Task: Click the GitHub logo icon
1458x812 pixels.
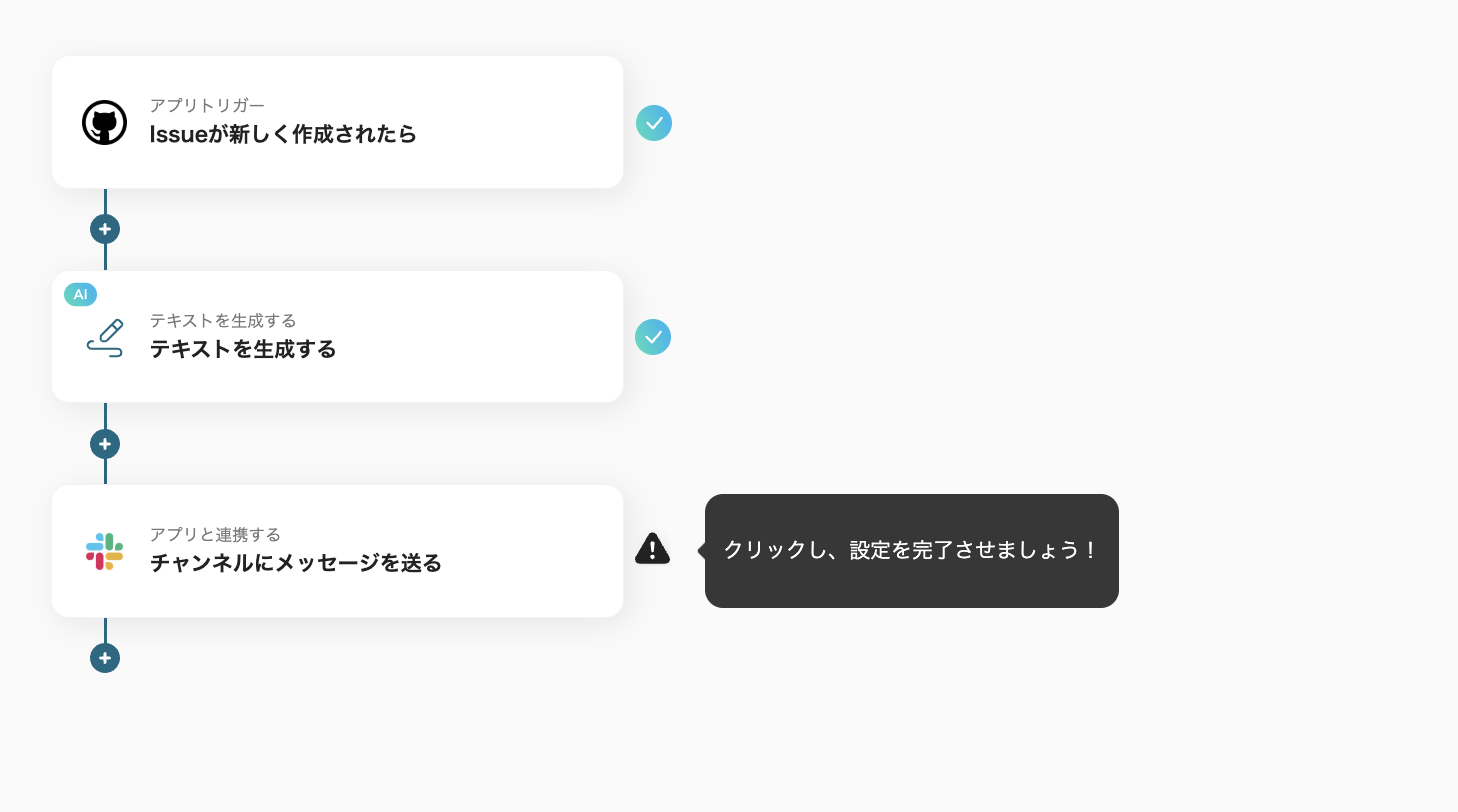Action: point(104,123)
